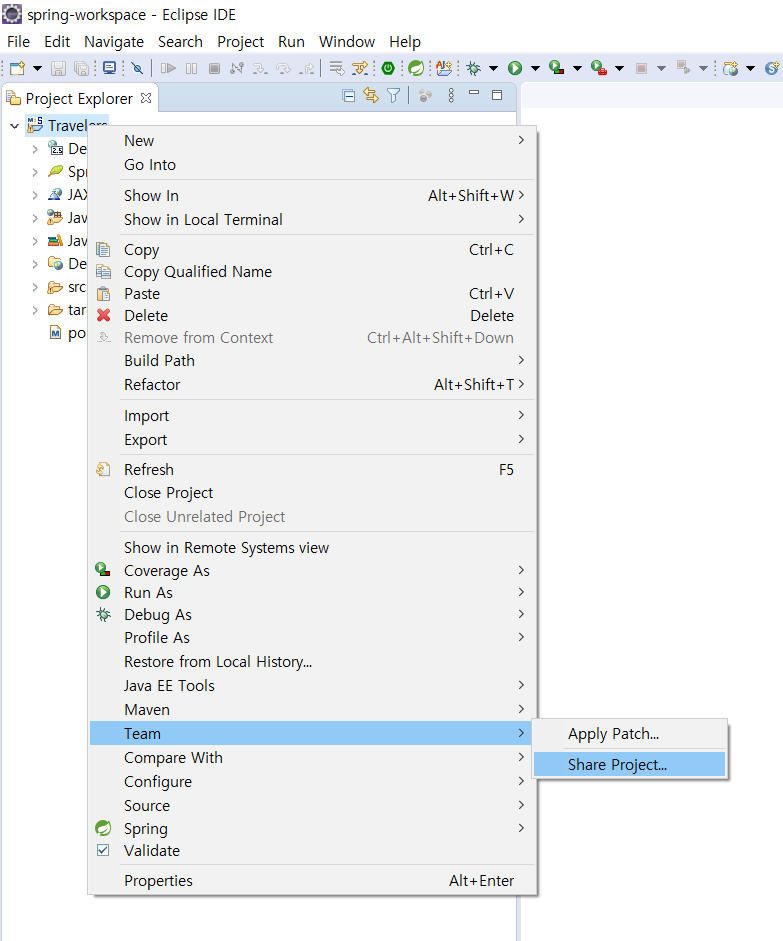783x941 pixels.
Task: Click the Suspend debug icon
Action: click(x=191, y=68)
